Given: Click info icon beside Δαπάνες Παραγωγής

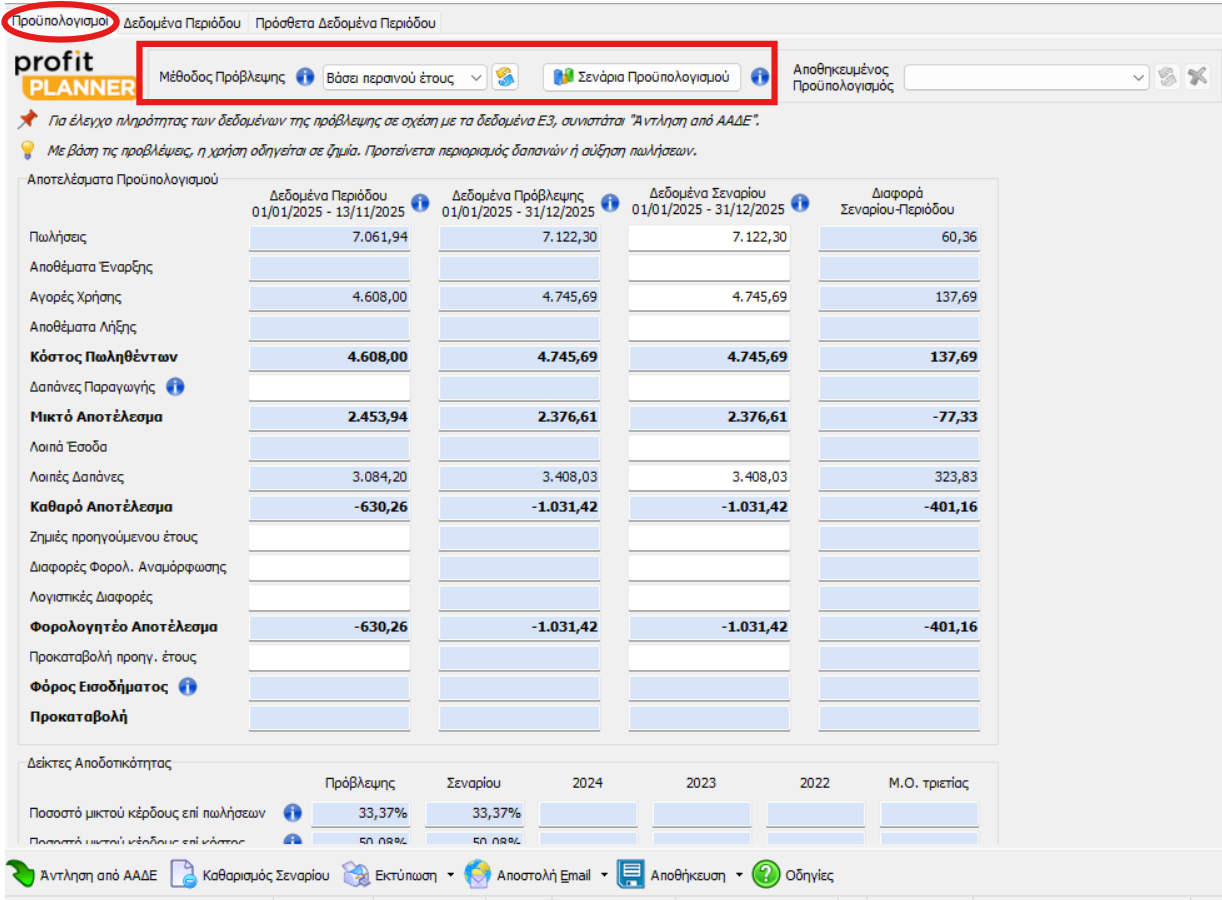Looking at the screenshot, I should coord(176,387).
